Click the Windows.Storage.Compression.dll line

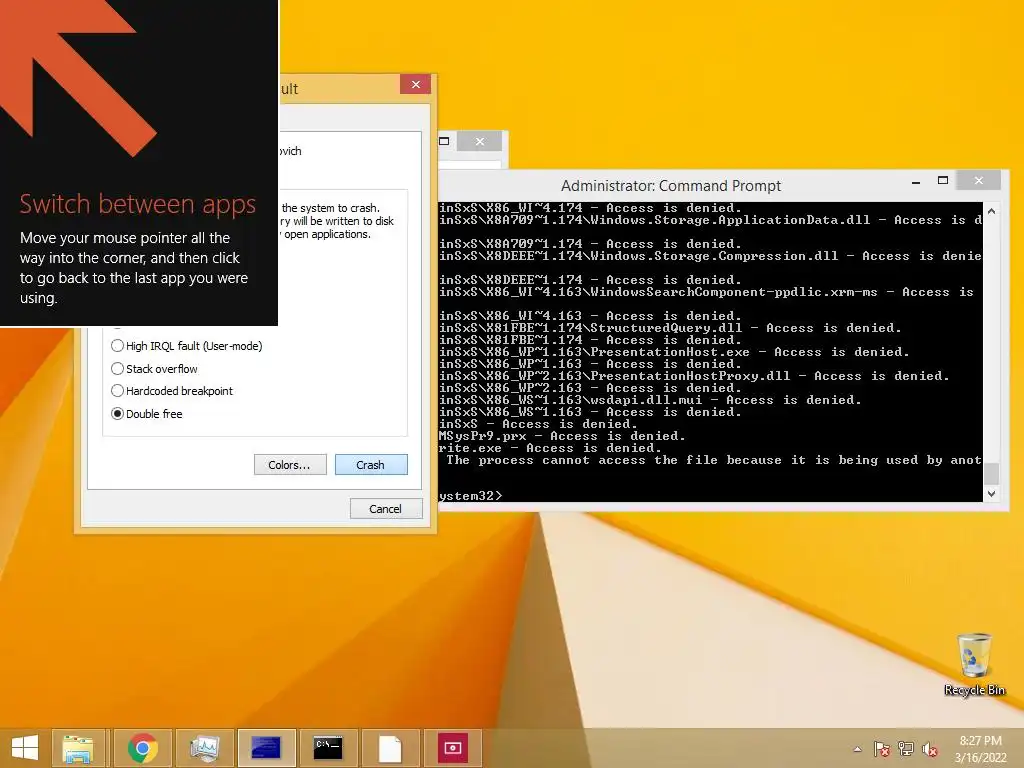[x=710, y=256]
